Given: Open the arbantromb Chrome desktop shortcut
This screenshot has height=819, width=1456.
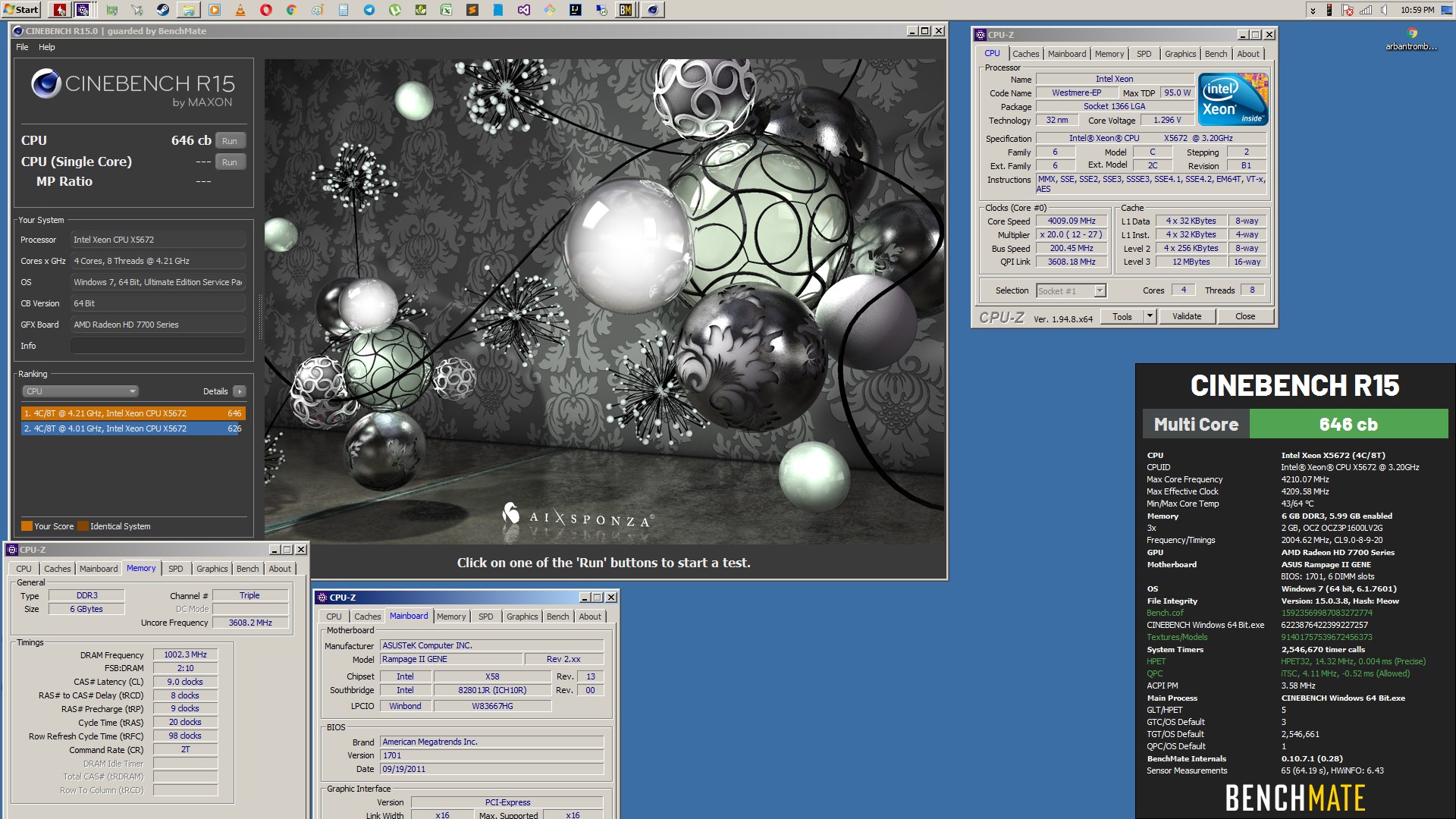Looking at the screenshot, I should click(1411, 39).
